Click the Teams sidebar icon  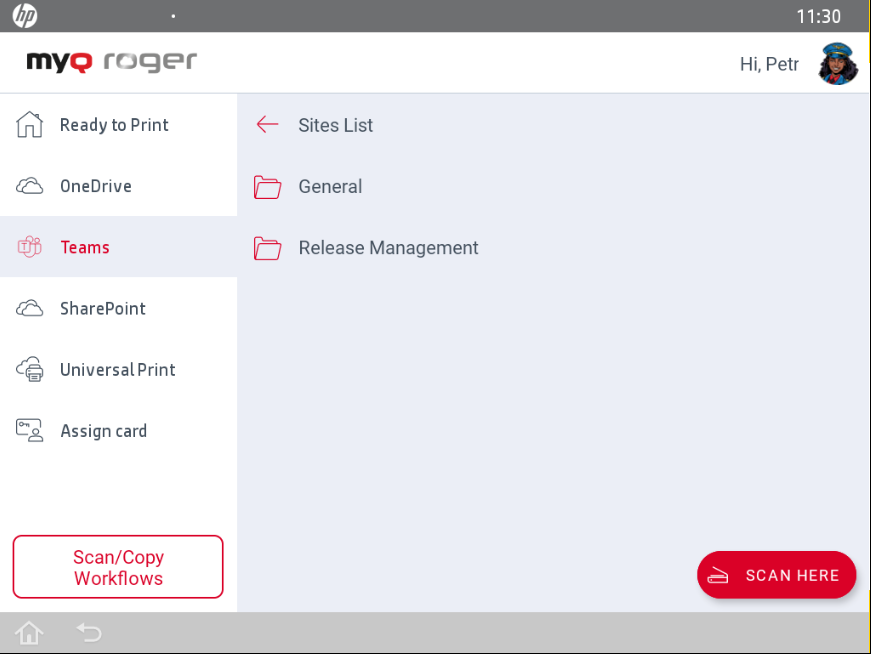coord(30,247)
